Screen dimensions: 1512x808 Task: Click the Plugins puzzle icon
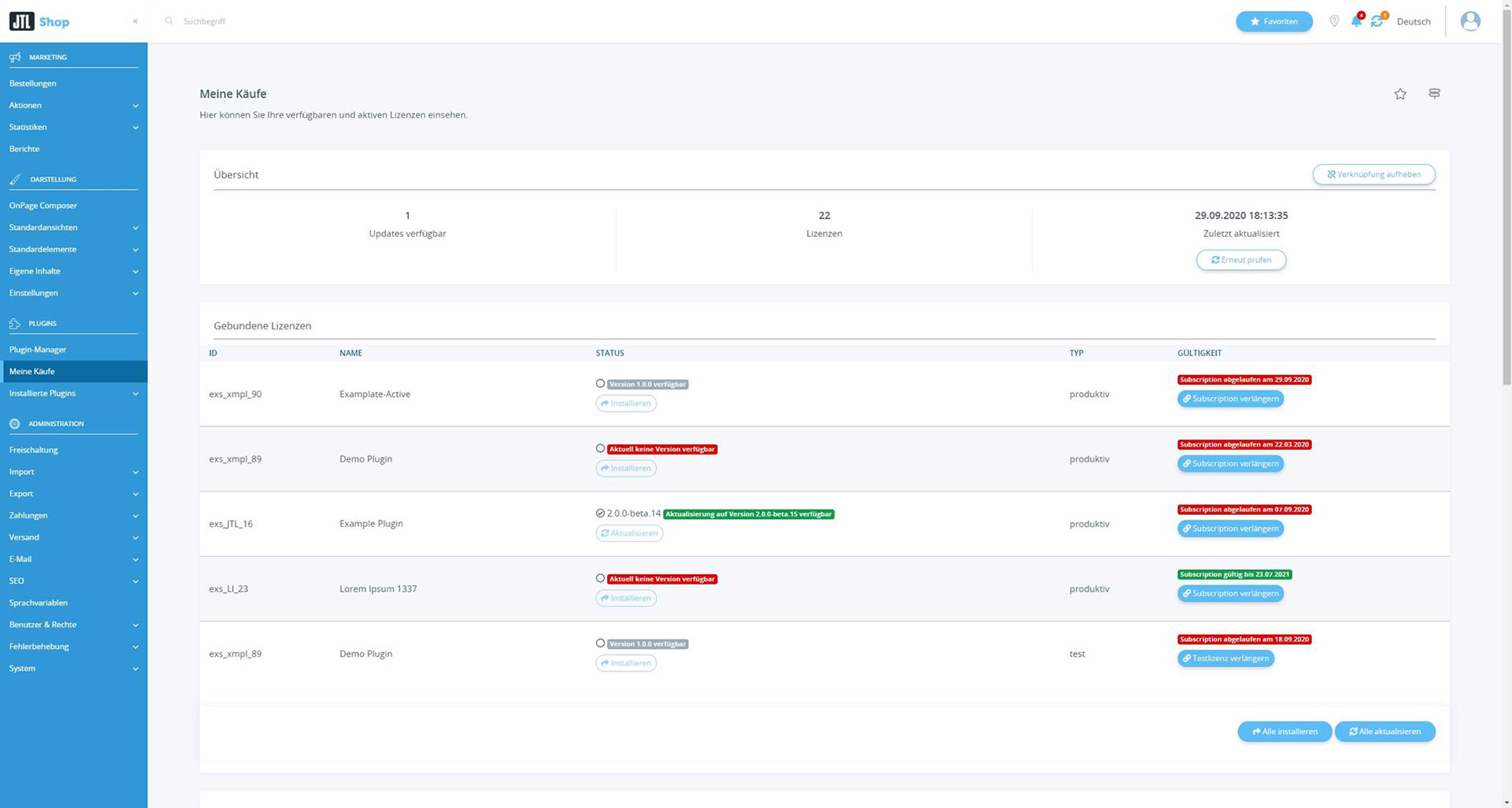tap(15, 323)
